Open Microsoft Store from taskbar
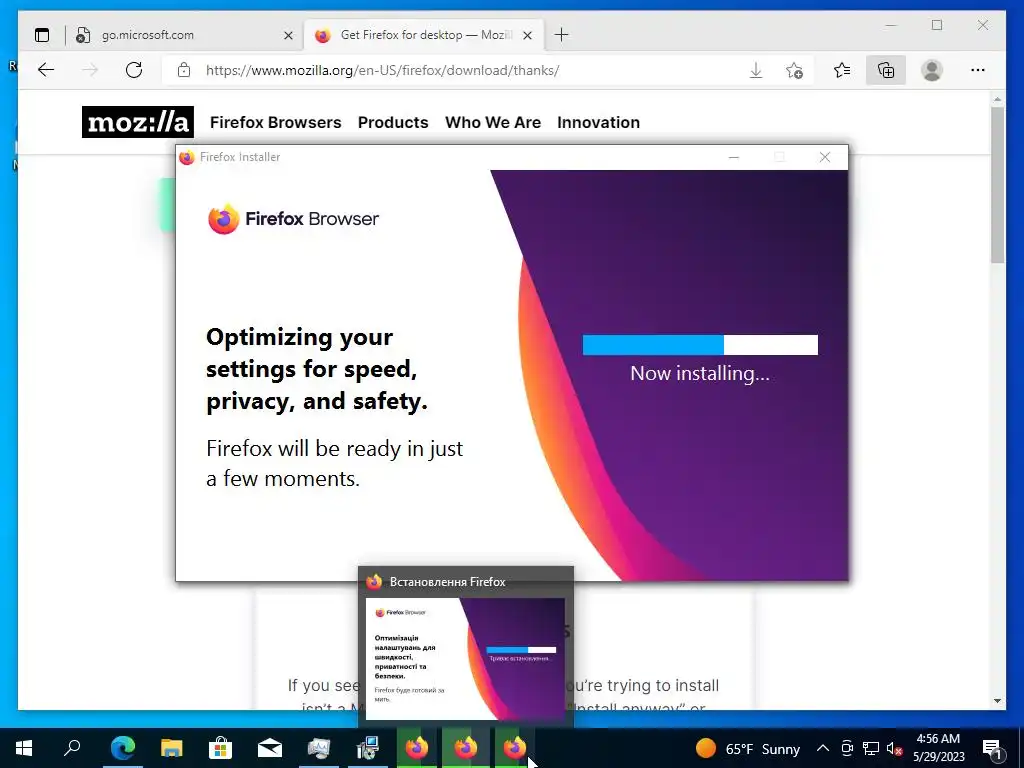Image resolution: width=1024 pixels, height=768 pixels. 221,748
